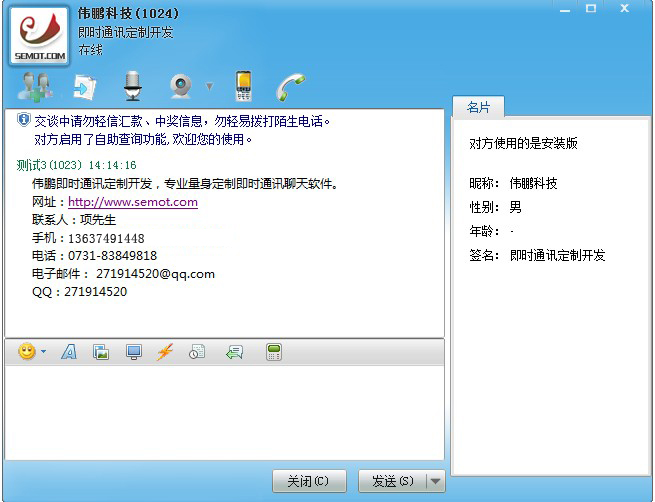Screen dimensions: 655x502
Task: Click the 对方使用的是安装版 text
Action: click(523, 143)
